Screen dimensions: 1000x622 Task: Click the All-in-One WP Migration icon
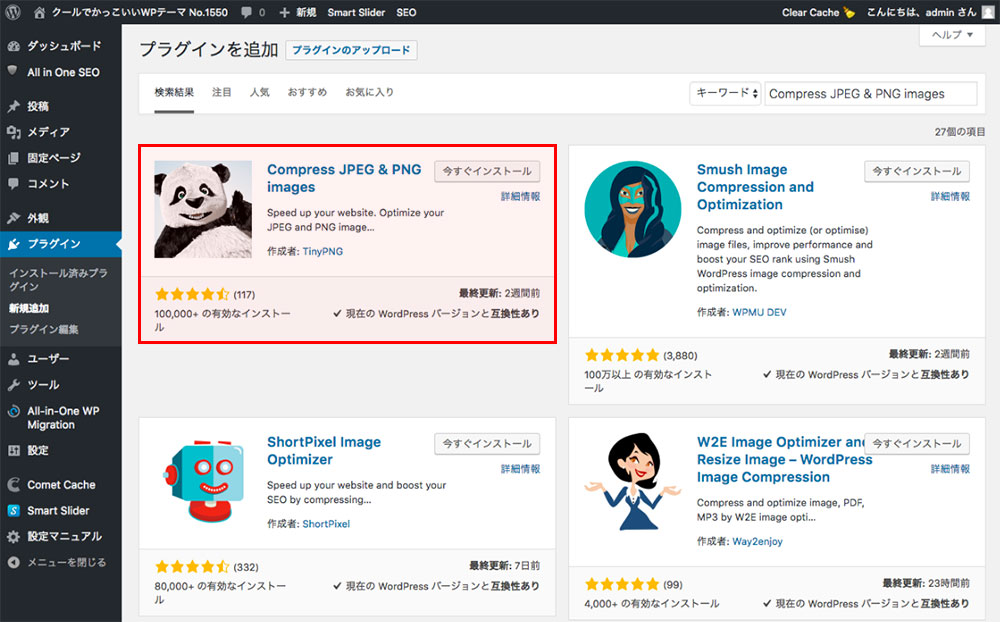(13, 411)
